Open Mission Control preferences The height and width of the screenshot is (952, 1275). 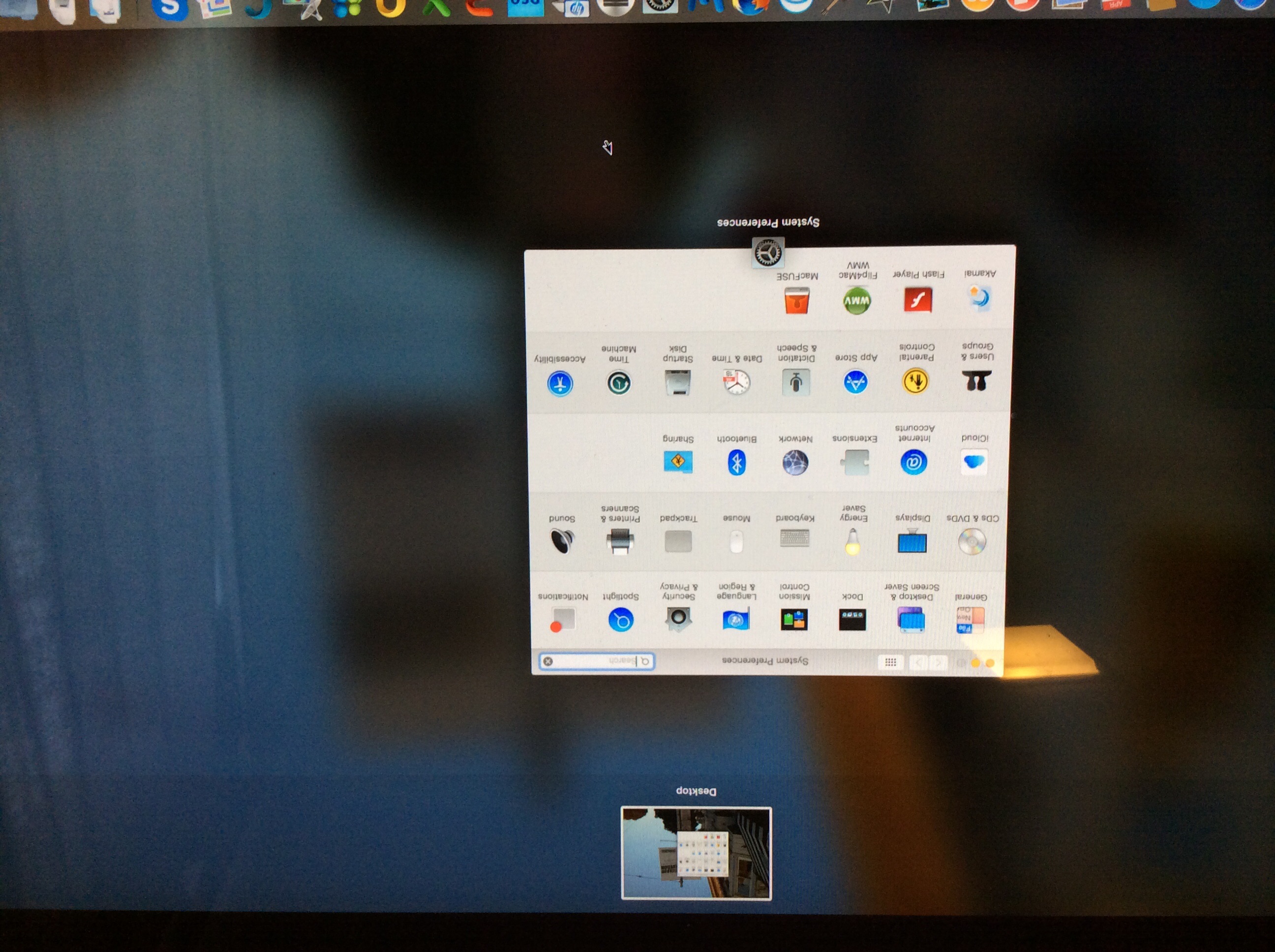click(794, 620)
